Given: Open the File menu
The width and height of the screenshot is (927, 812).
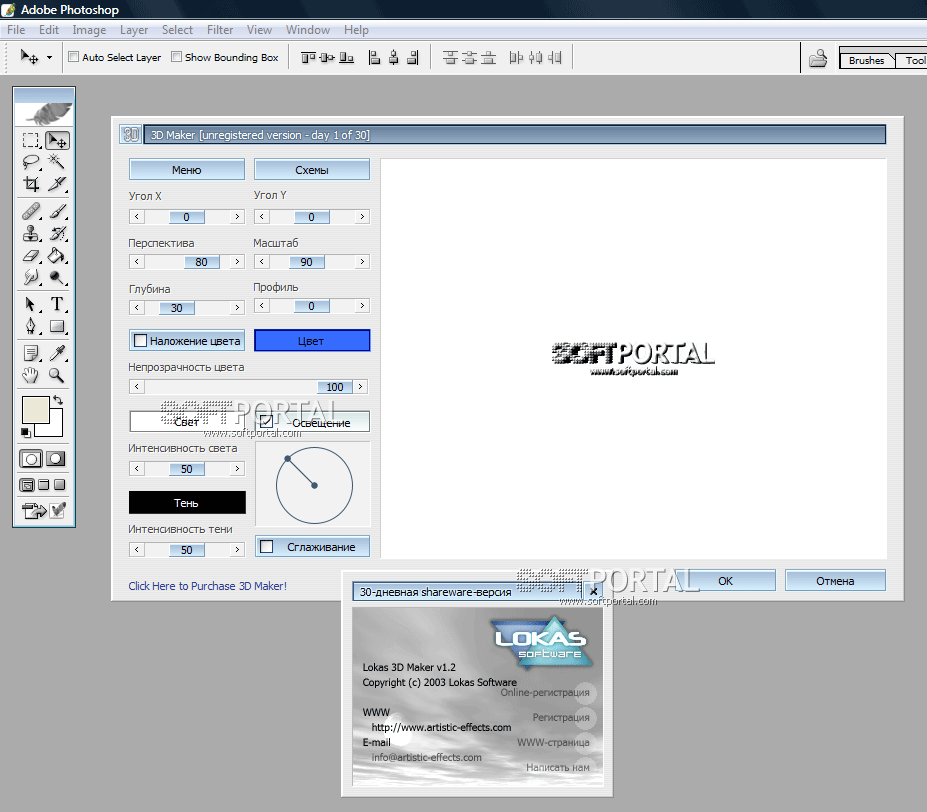Looking at the screenshot, I should [x=16, y=30].
